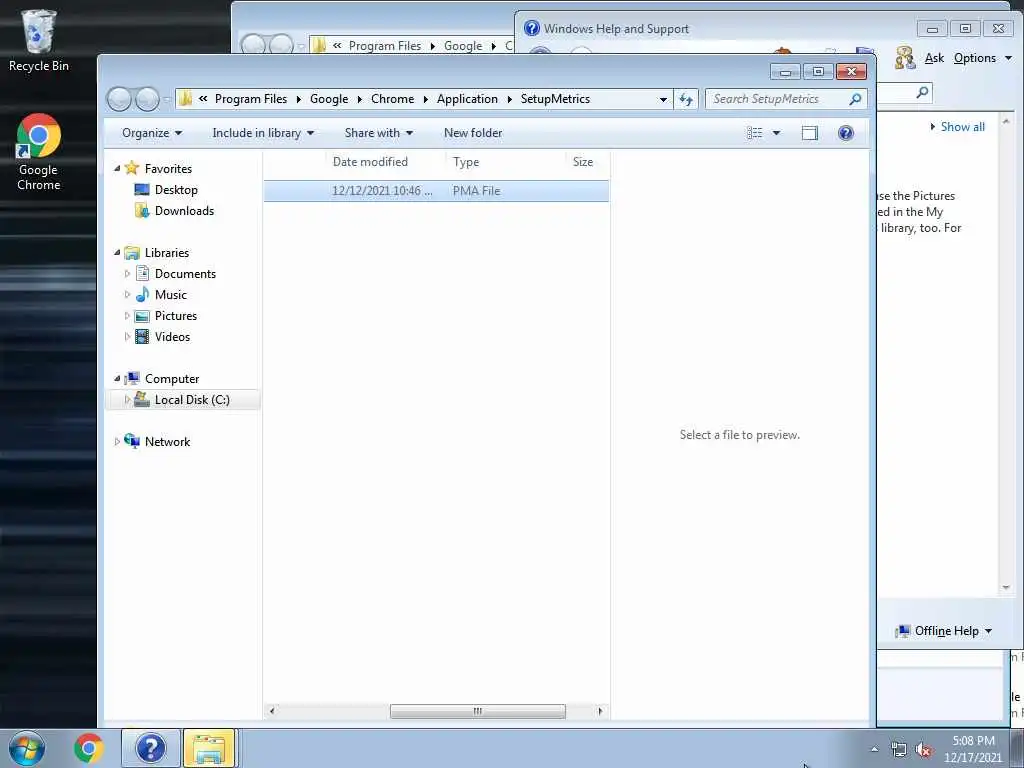1024x768 pixels.
Task: Open the Videos library
Action: [x=172, y=337]
